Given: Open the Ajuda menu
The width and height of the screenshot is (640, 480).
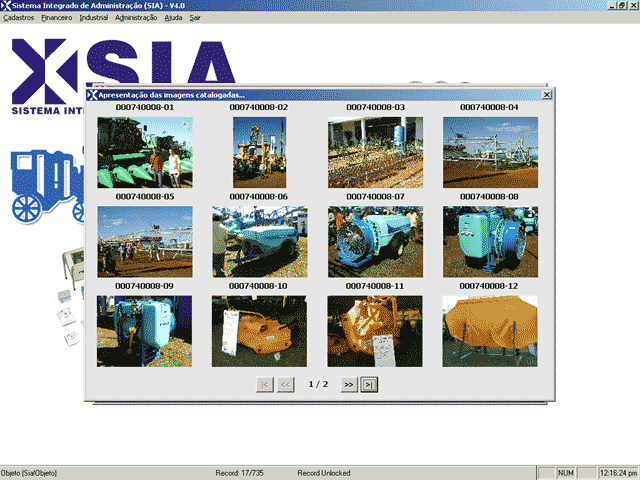Looking at the screenshot, I should [x=173, y=18].
